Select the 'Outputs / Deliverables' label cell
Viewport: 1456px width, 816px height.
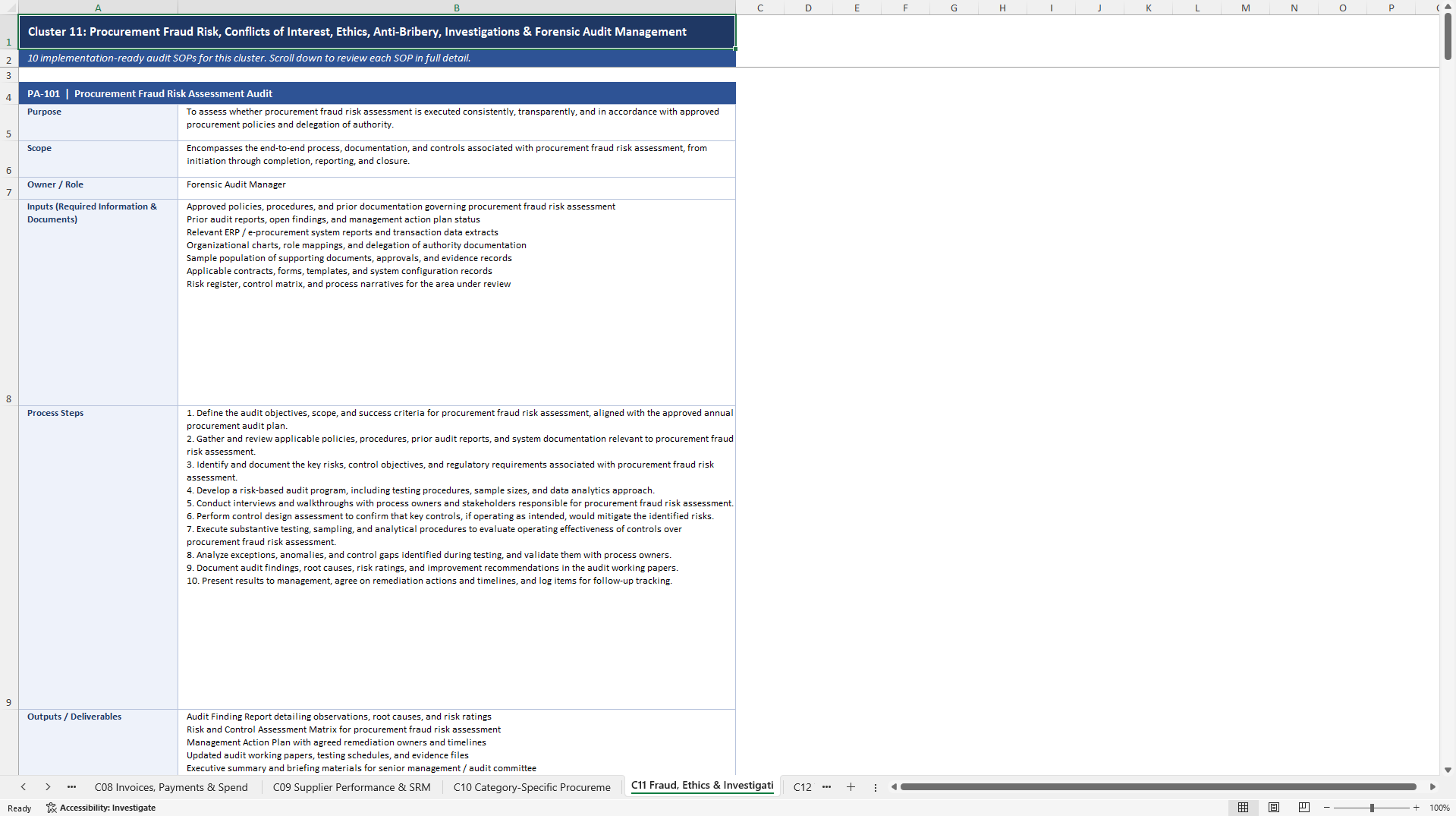coord(98,742)
